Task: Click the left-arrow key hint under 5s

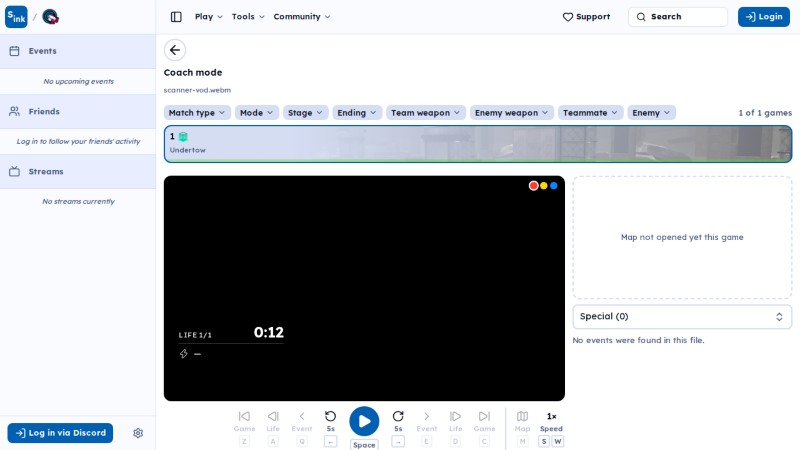Action: pyautogui.click(x=331, y=441)
